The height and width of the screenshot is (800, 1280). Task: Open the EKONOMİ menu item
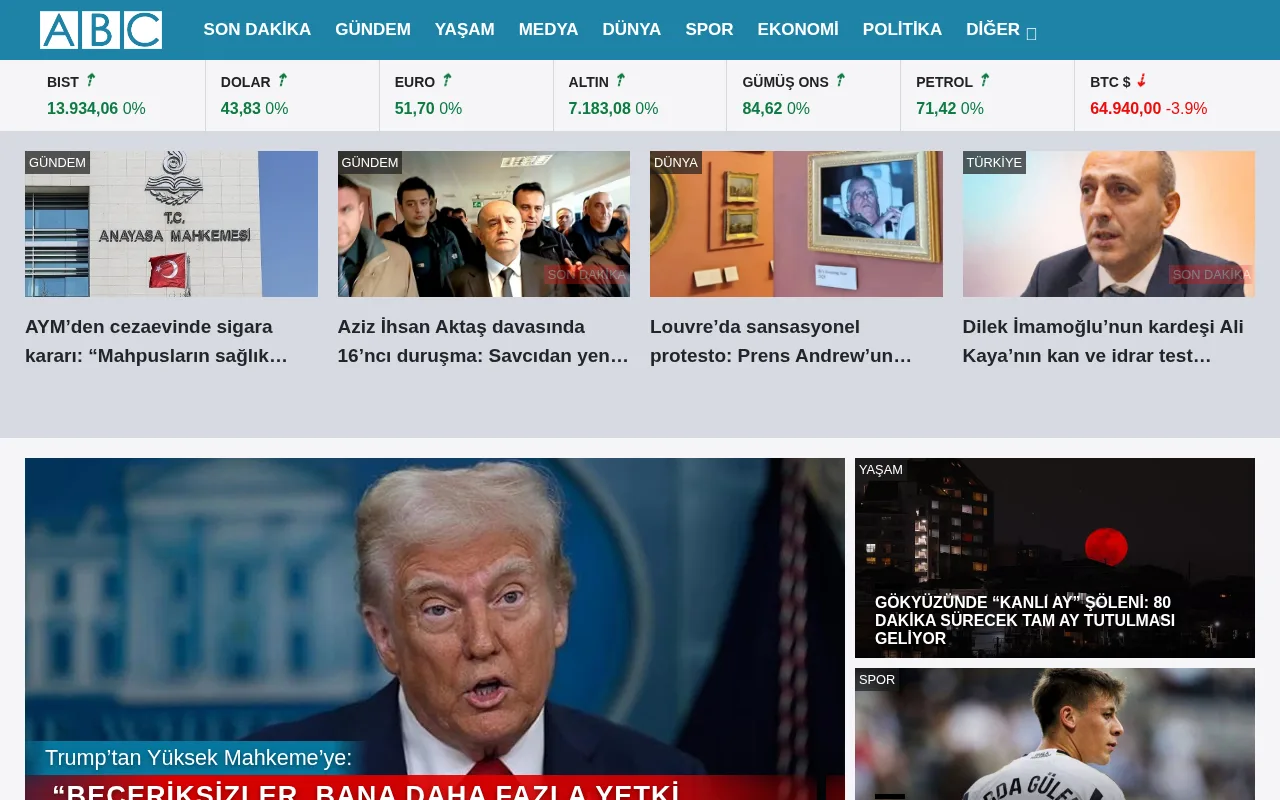pyautogui.click(x=798, y=29)
